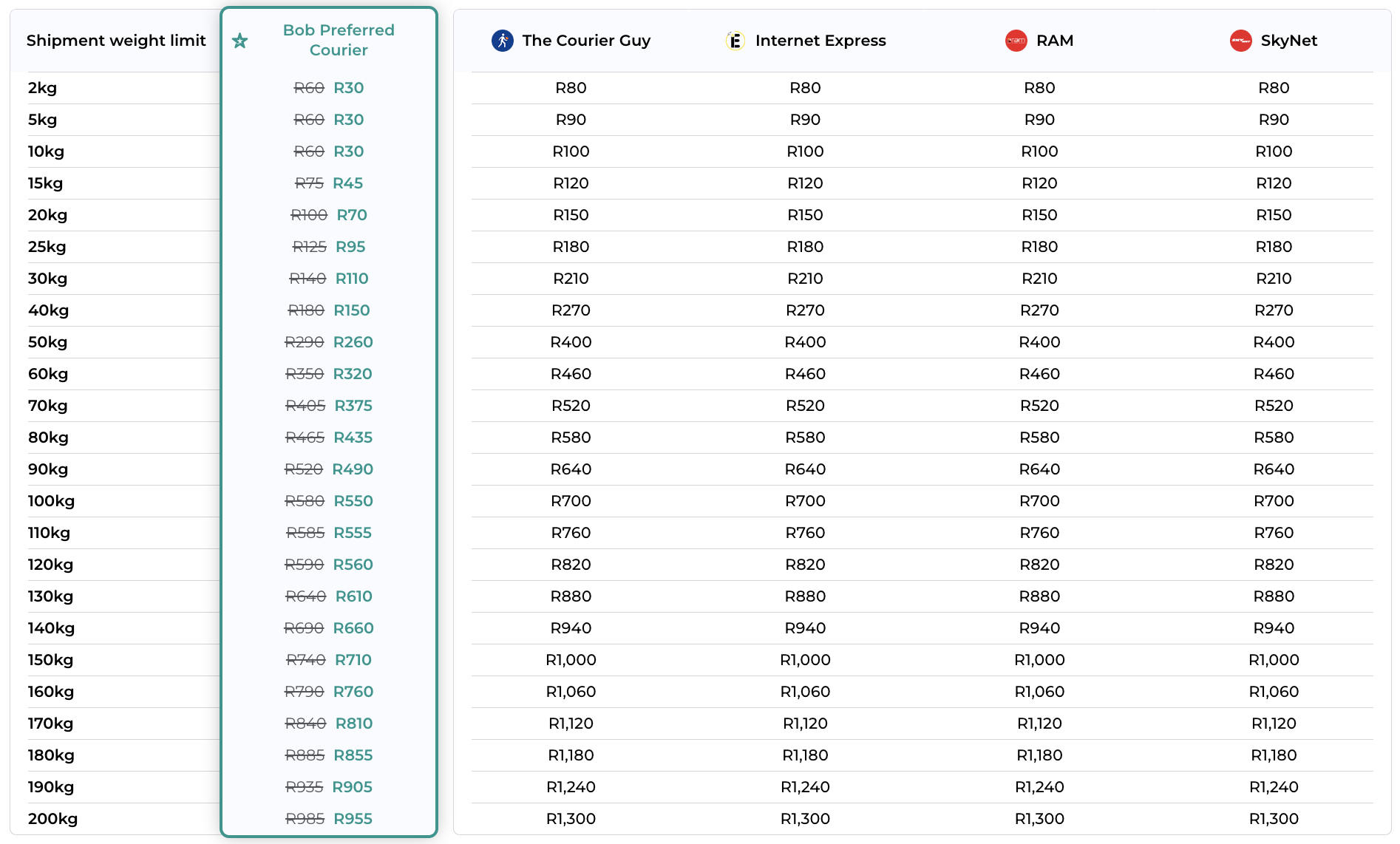The image size is (1400, 844).
Task: Click The Courier Guy R580 price for 80kg
Action: click(x=571, y=438)
